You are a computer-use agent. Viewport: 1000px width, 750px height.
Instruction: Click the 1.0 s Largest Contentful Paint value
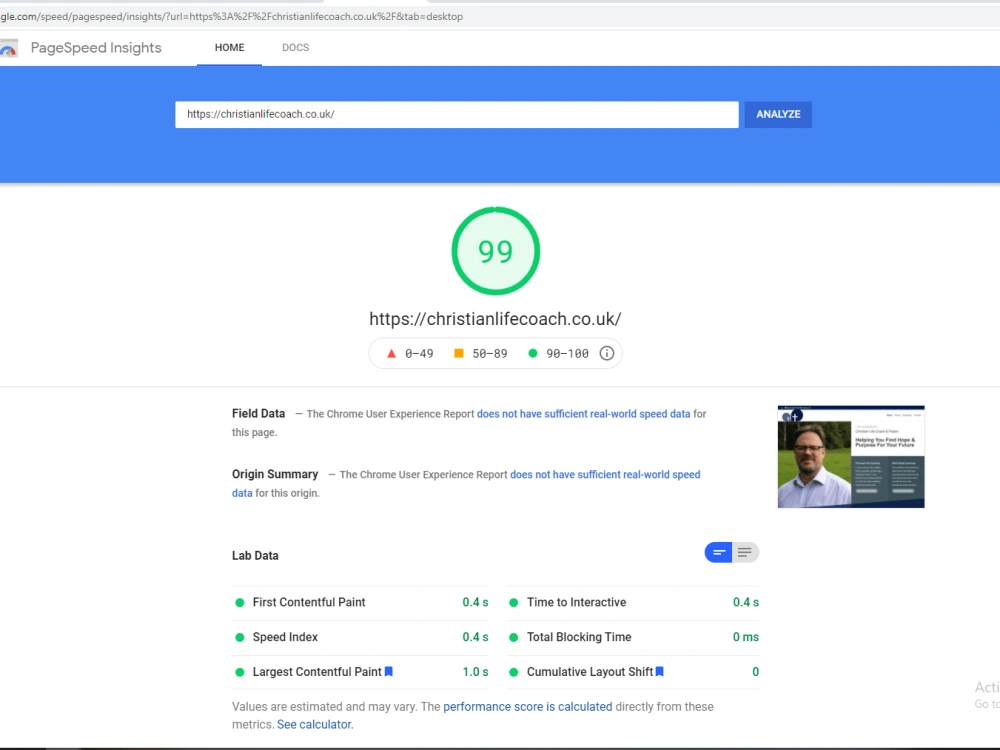click(x=475, y=672)
